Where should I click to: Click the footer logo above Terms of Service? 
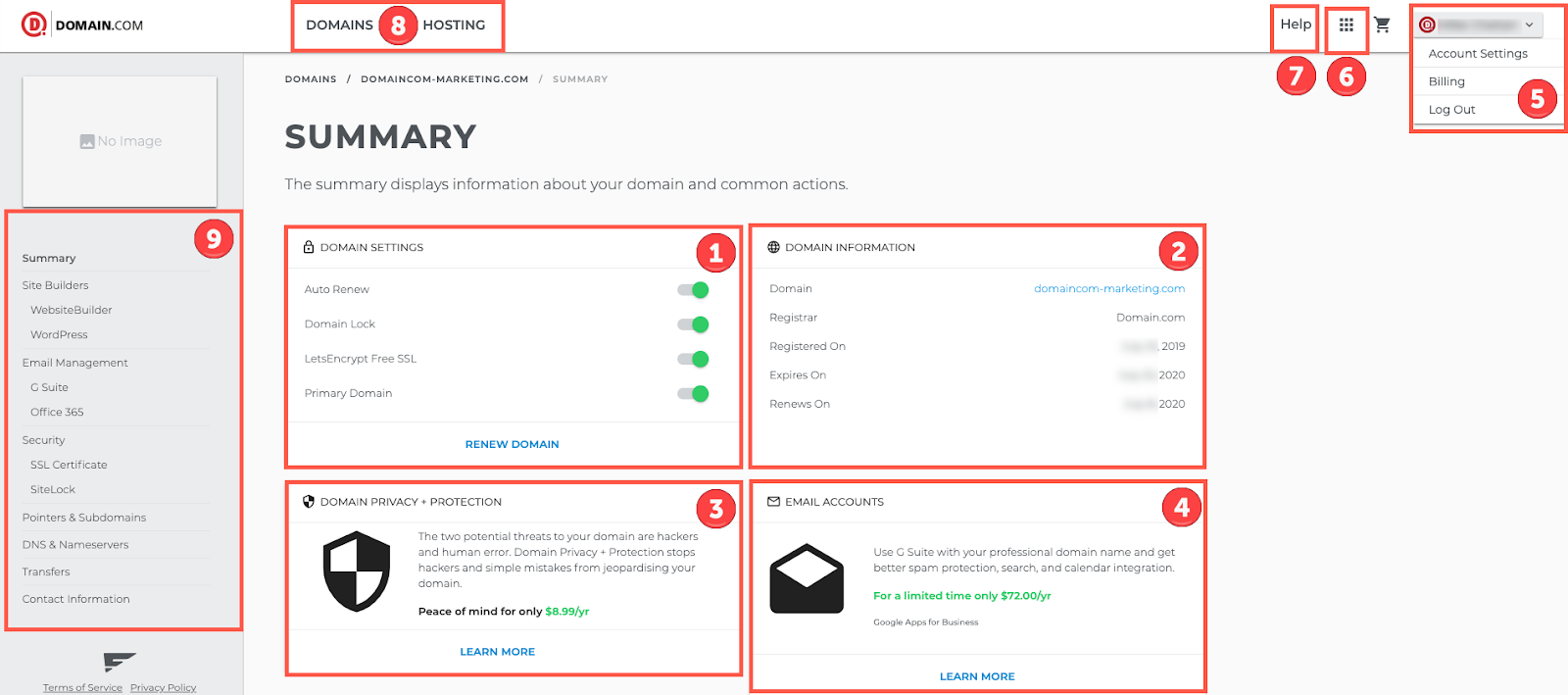tap(120, 663)
